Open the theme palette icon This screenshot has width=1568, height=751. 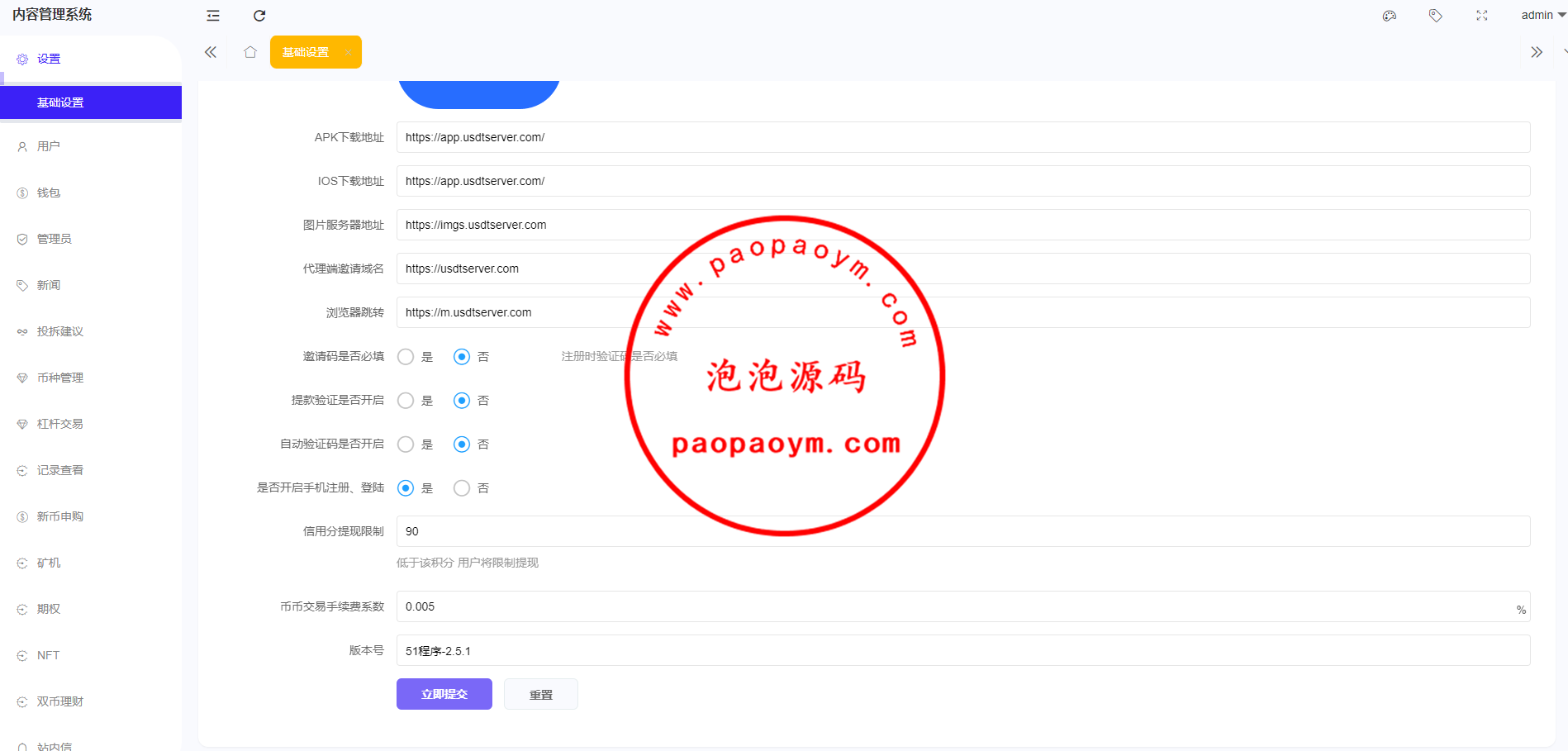pyautogui.click(x=1390, y=16)
